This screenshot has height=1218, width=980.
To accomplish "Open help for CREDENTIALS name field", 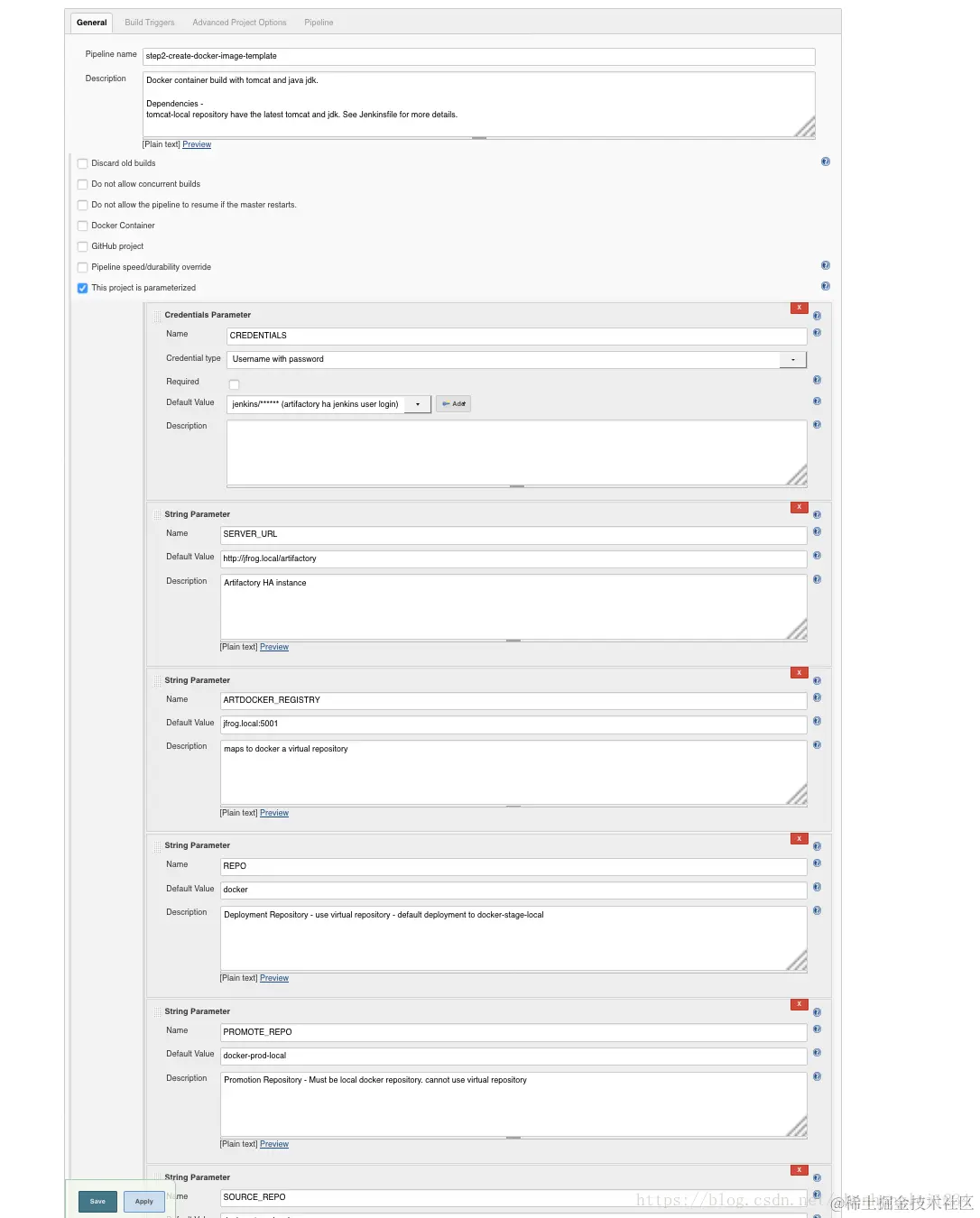I will (x=817, y=333).
